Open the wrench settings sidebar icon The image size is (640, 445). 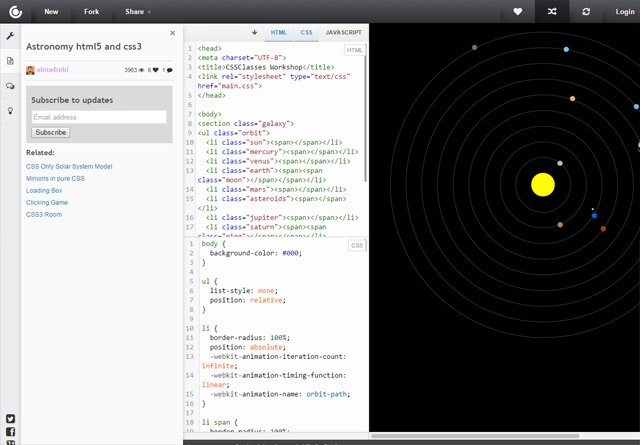coord(10,36)
